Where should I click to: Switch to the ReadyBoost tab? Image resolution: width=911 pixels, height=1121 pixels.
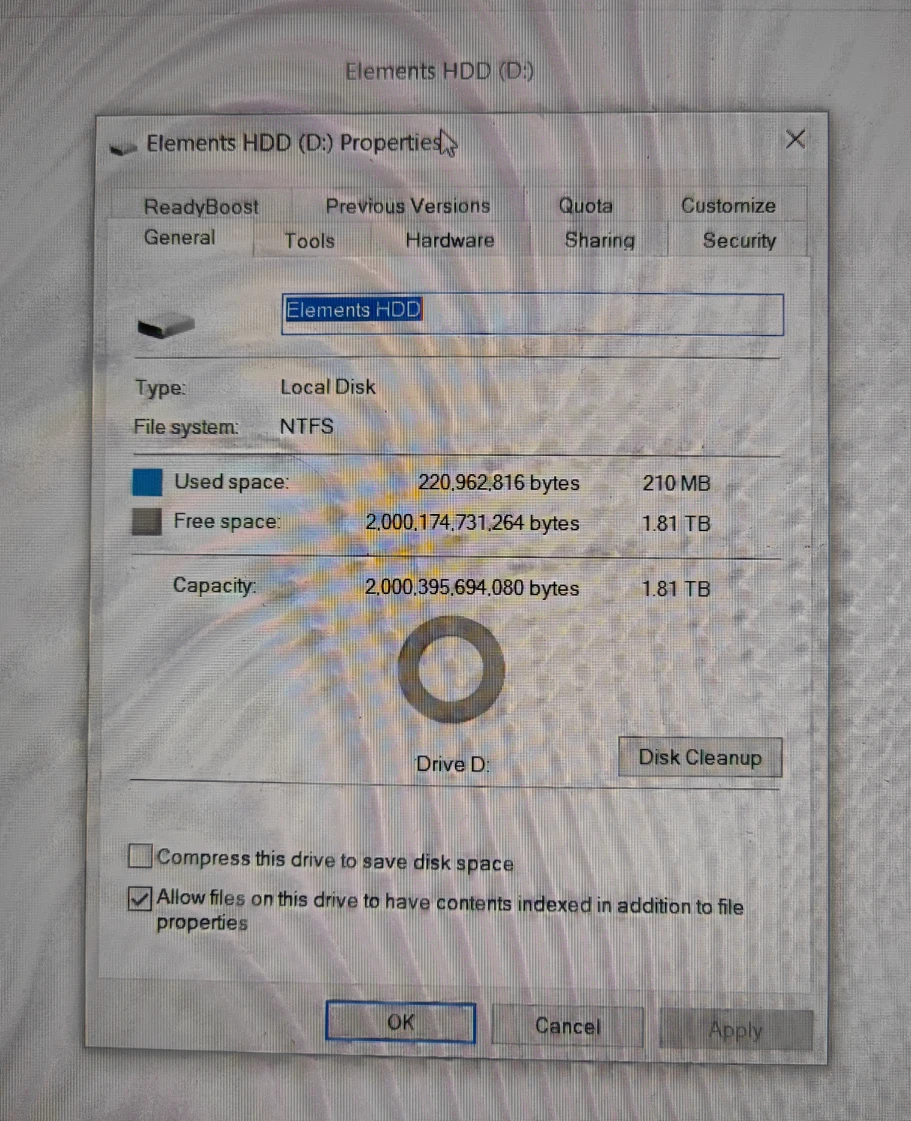pos(201,207)
